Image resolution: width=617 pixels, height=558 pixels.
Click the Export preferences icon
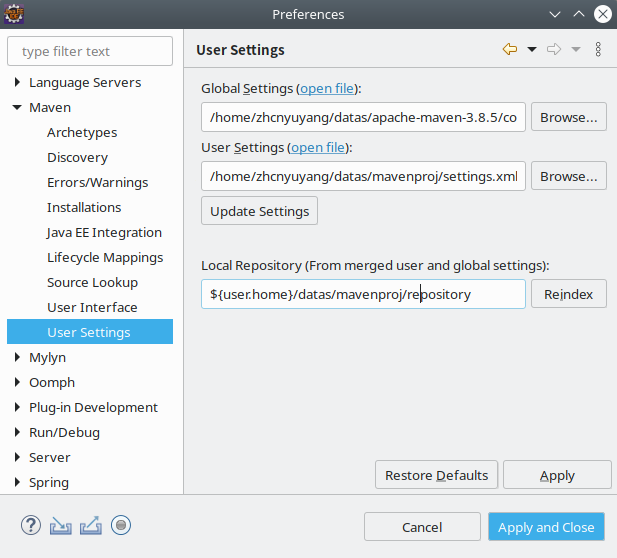pyautogui.click(x=91, y=525)
